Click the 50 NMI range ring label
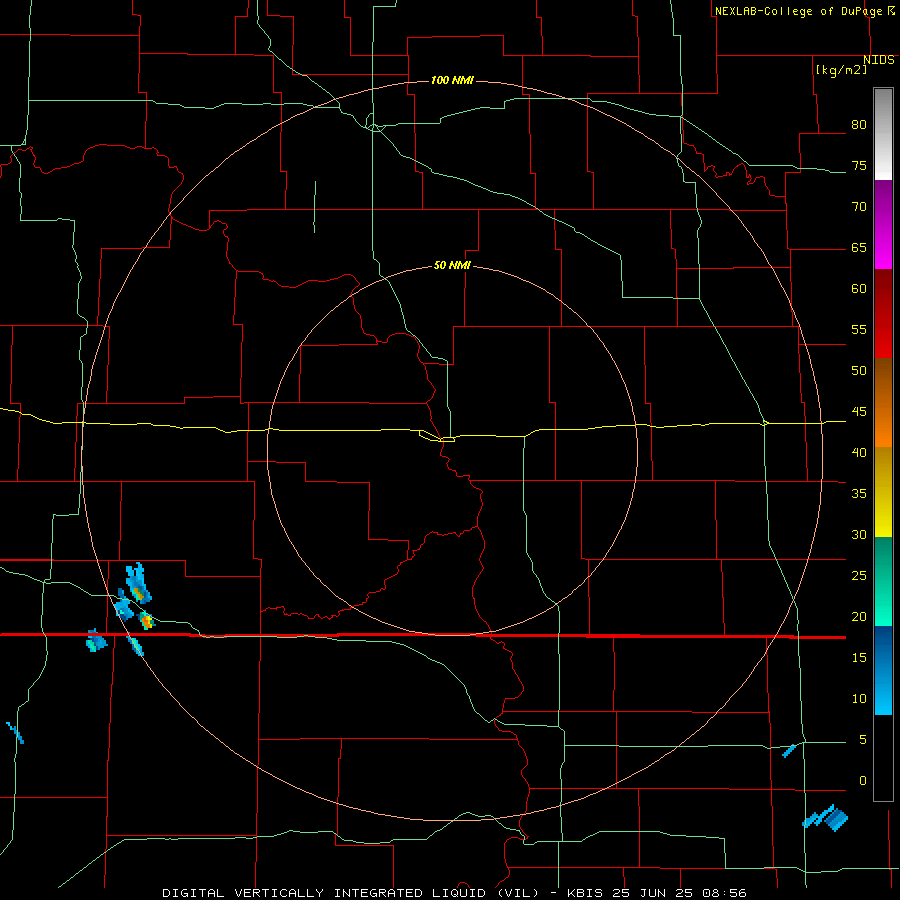Image resolution: width=900 pixels, height=900 pixels. (x=452, y=265)
